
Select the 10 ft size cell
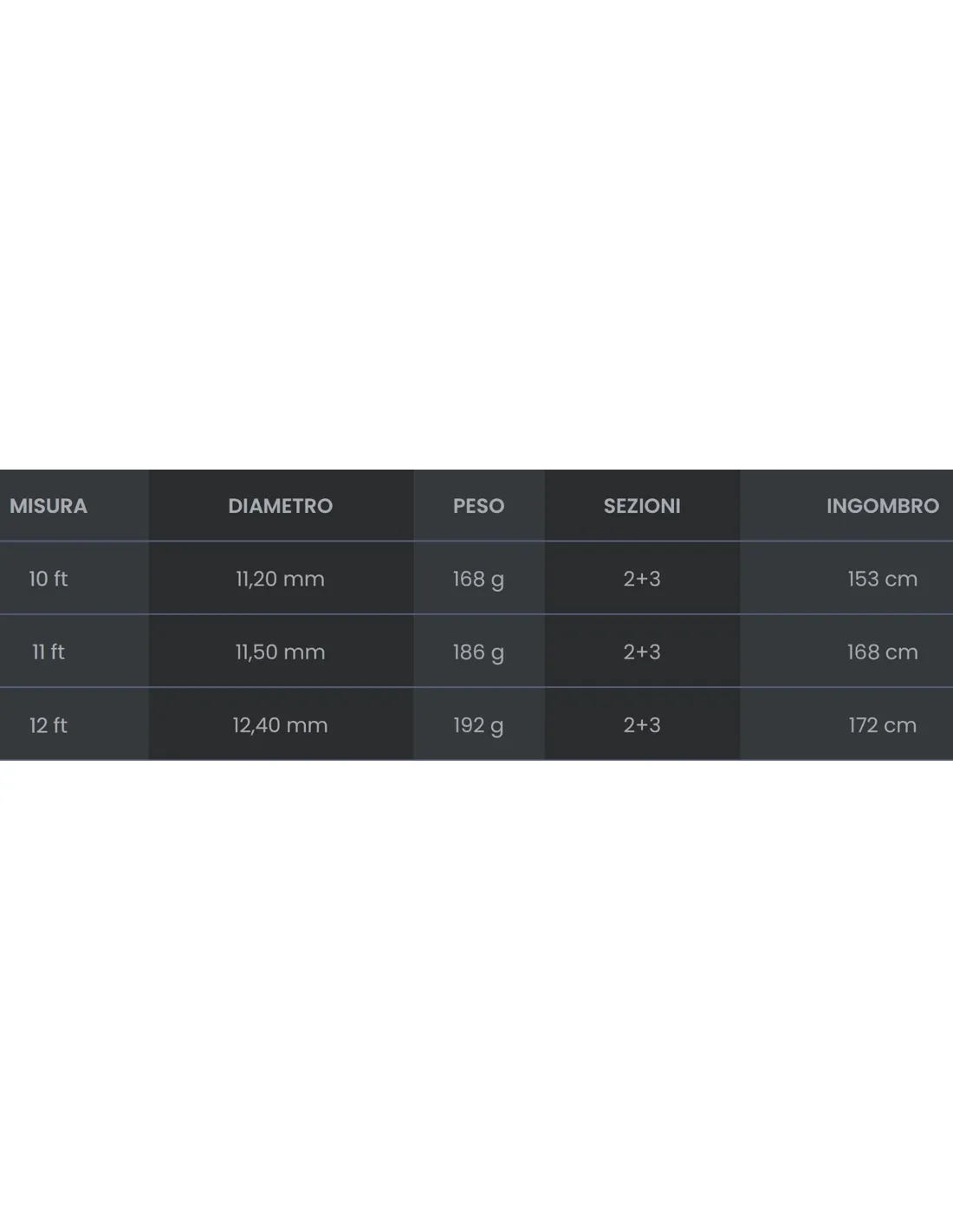tap(48, 579)
